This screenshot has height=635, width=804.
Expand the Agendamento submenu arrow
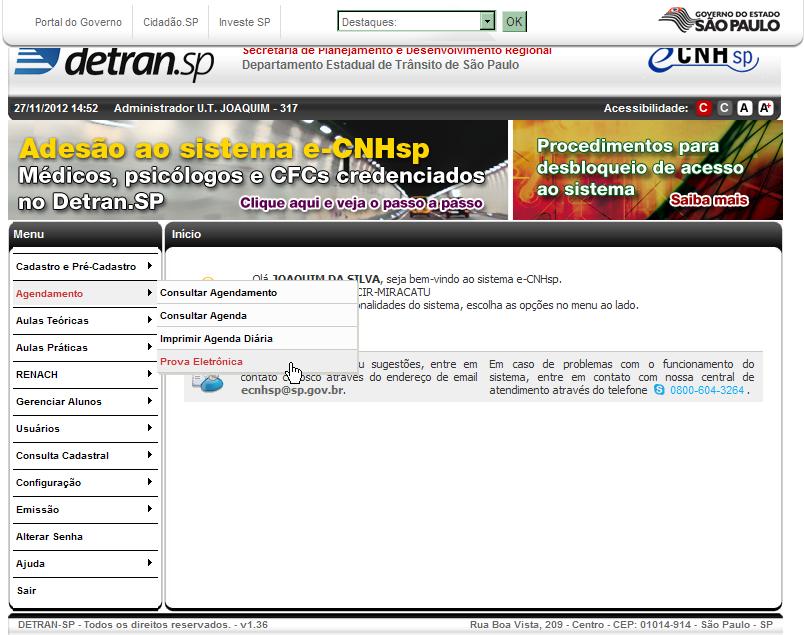point(149,292)
